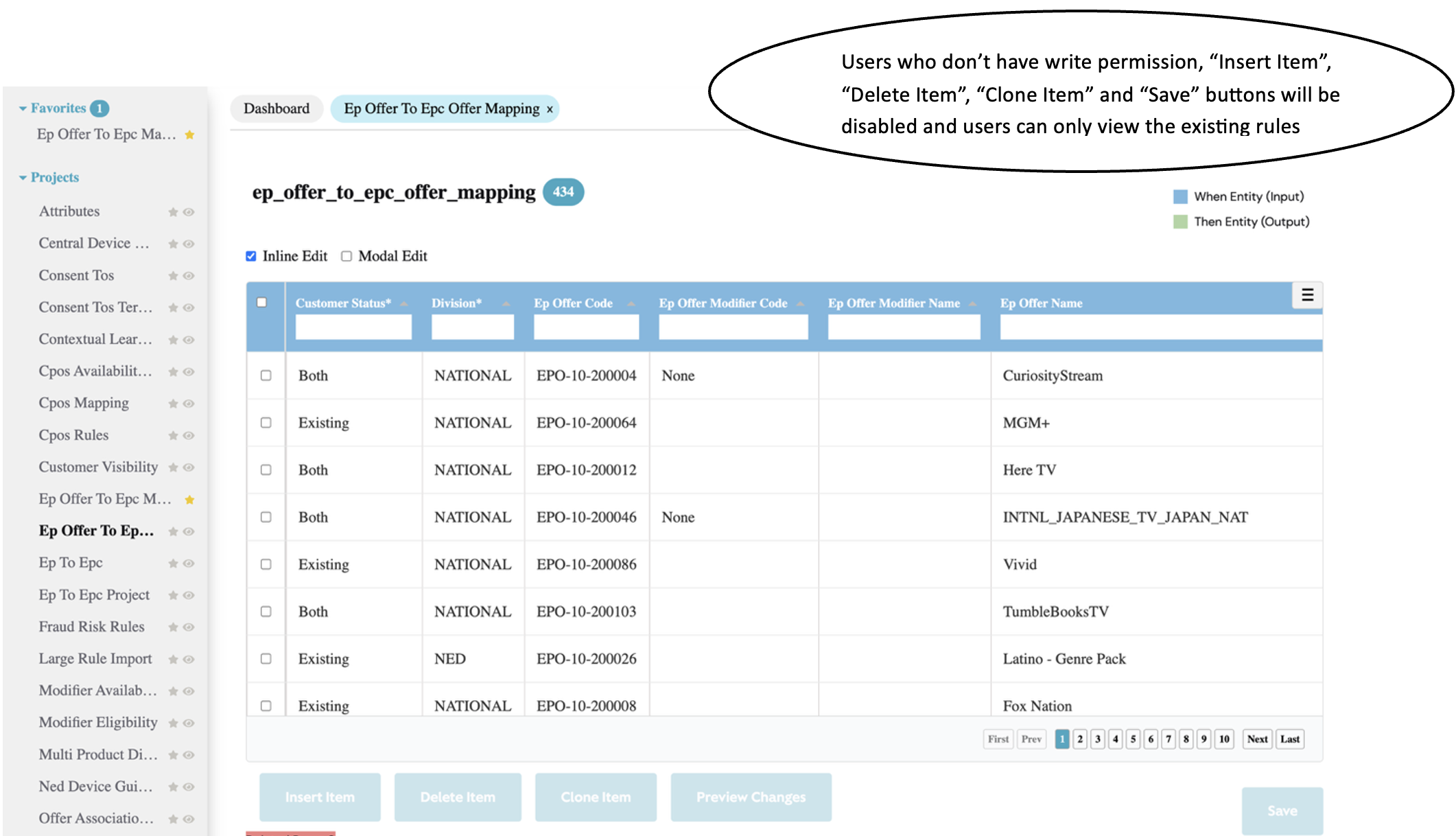Image resolution: width=1456 pixels, height=836 pixels.
Task: Star the Central Device project
Action: click(x=173, y=244)
